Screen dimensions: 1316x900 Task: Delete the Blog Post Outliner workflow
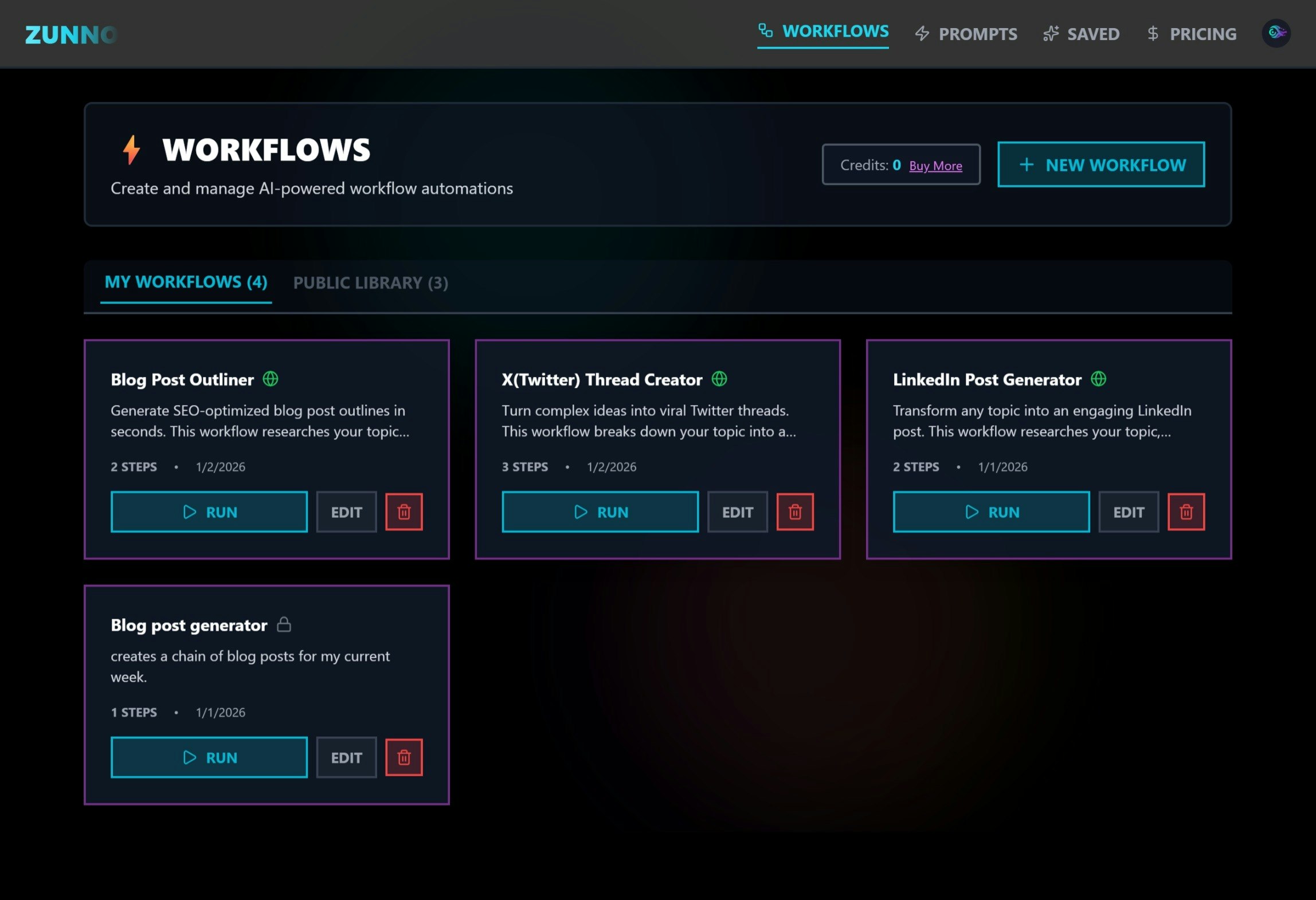(x=404, y=512)
